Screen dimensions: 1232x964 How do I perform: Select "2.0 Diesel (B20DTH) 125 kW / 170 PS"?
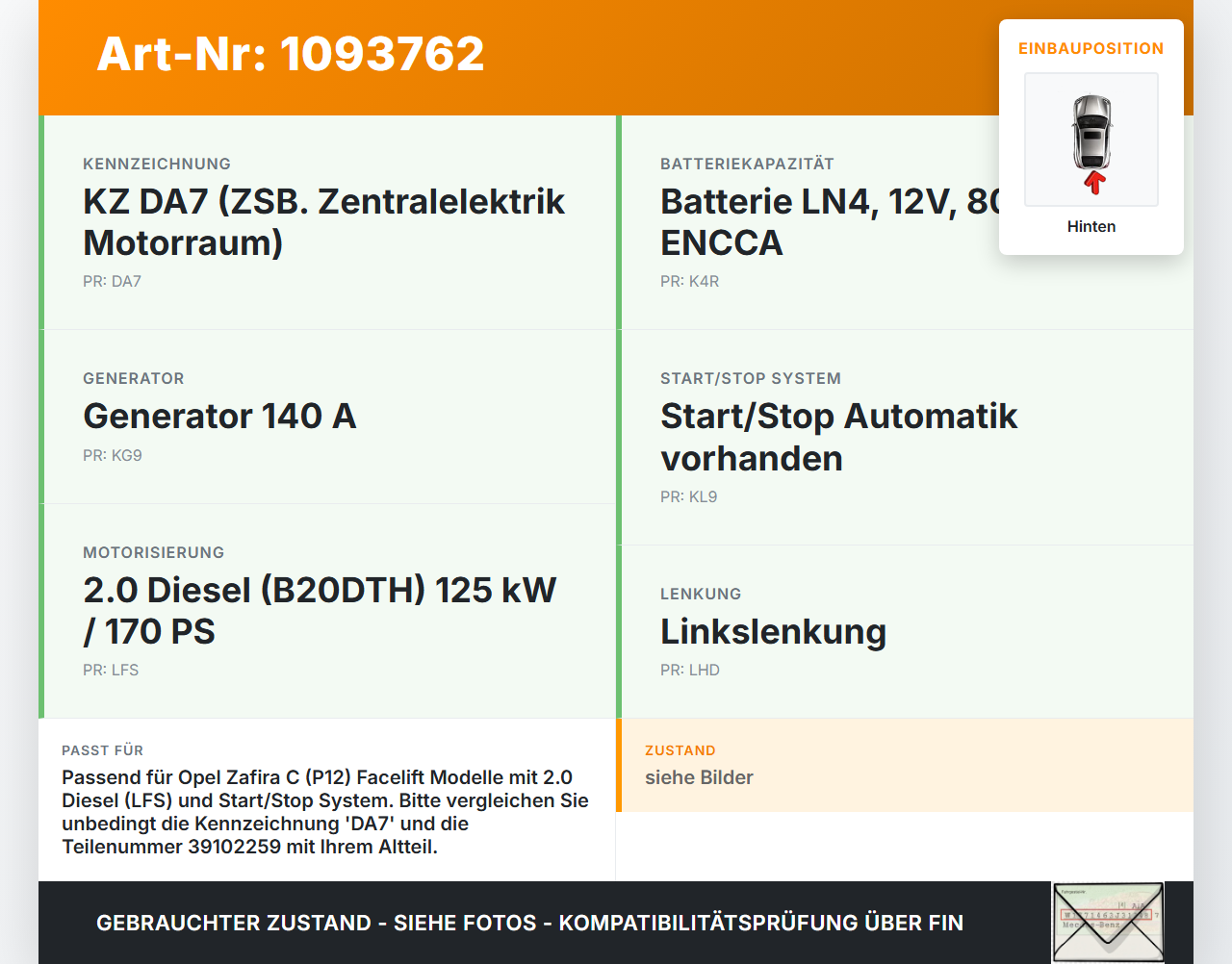coord(321,611)
